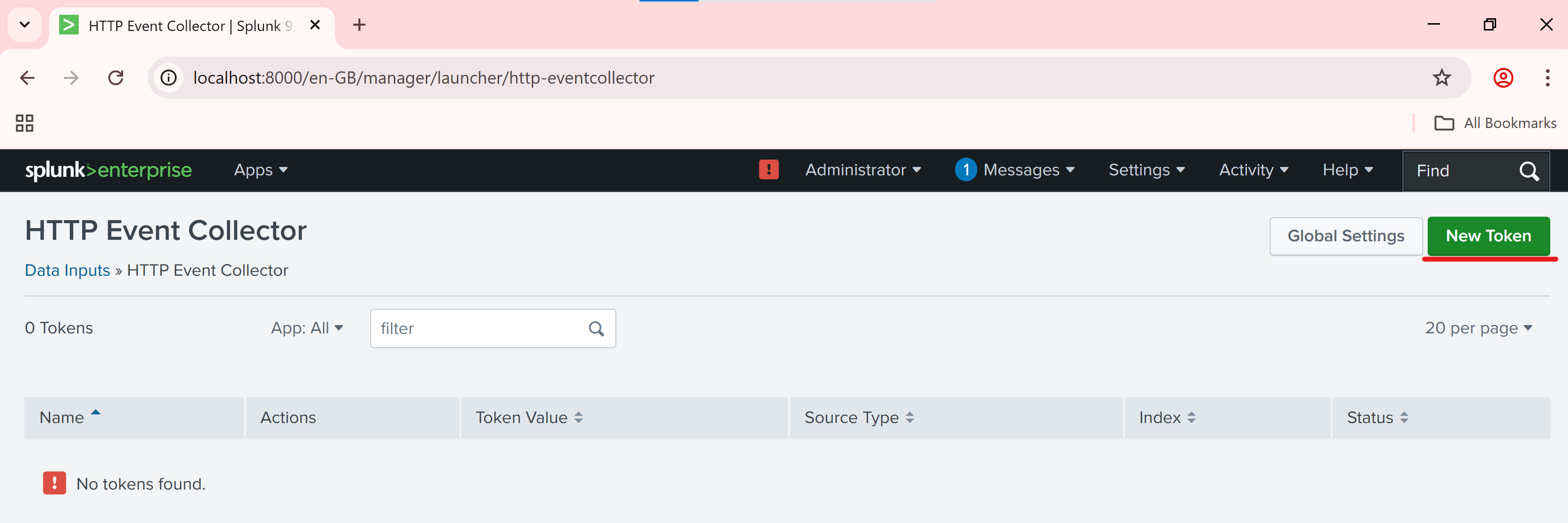The image size is (1568, 523).
Task: Click the browser forward arrow
Action: [71, 78]
